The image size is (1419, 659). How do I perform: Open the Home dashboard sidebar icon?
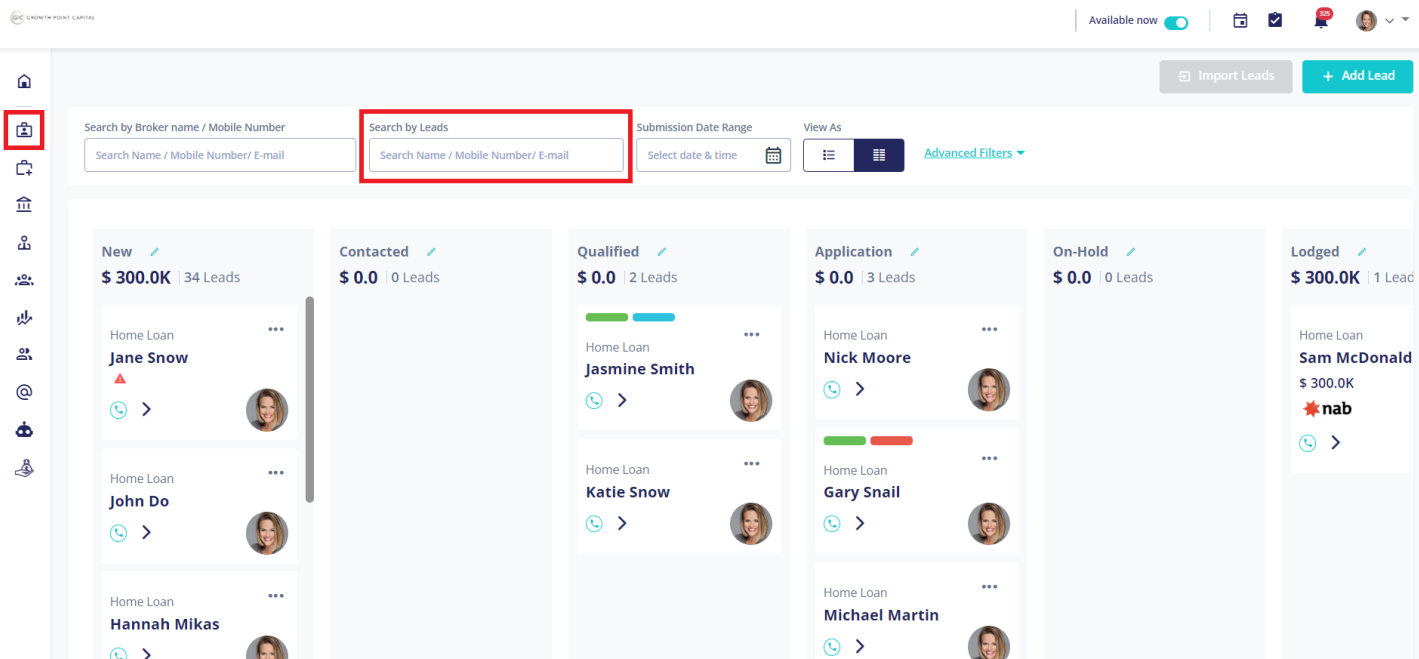(x=24, y=81)
